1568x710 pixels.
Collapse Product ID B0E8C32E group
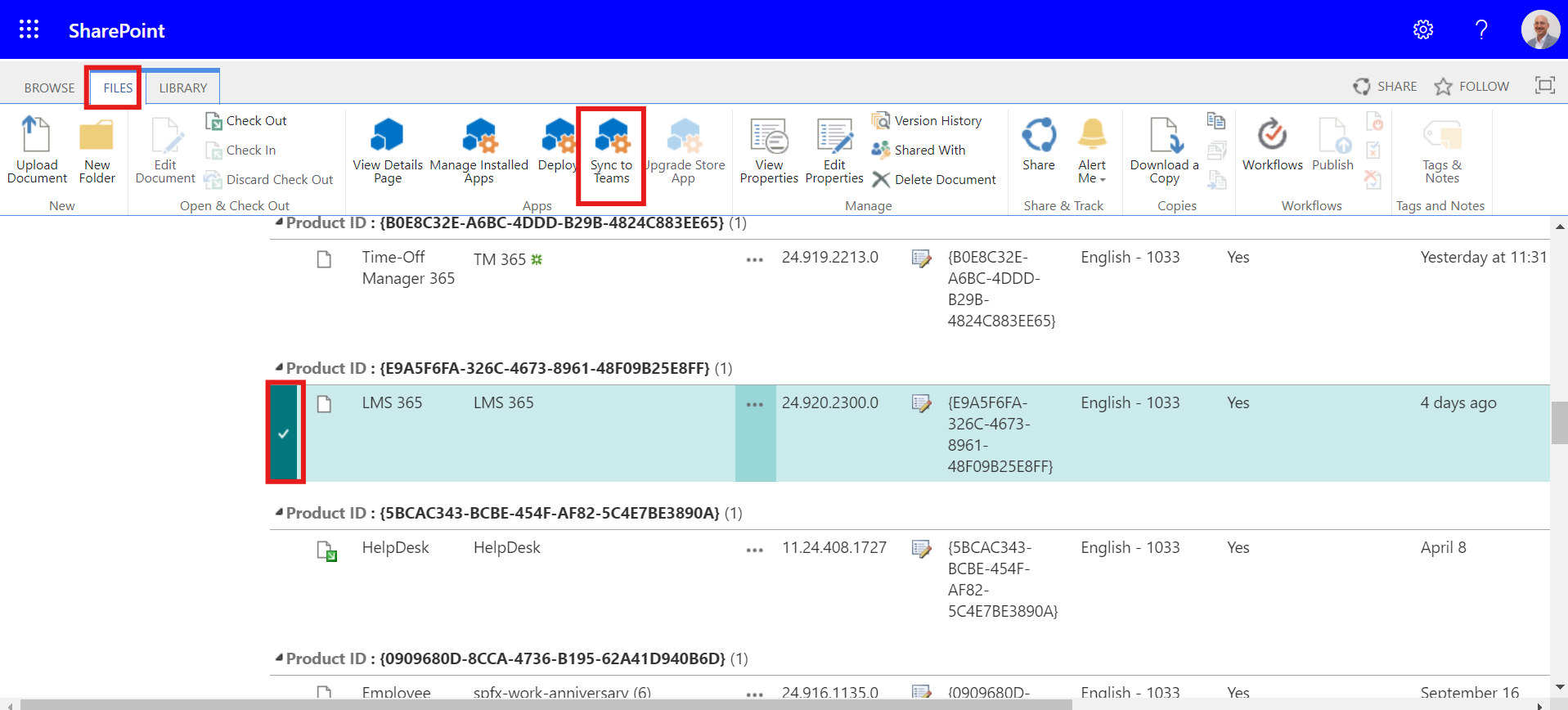tap(280, 222)
